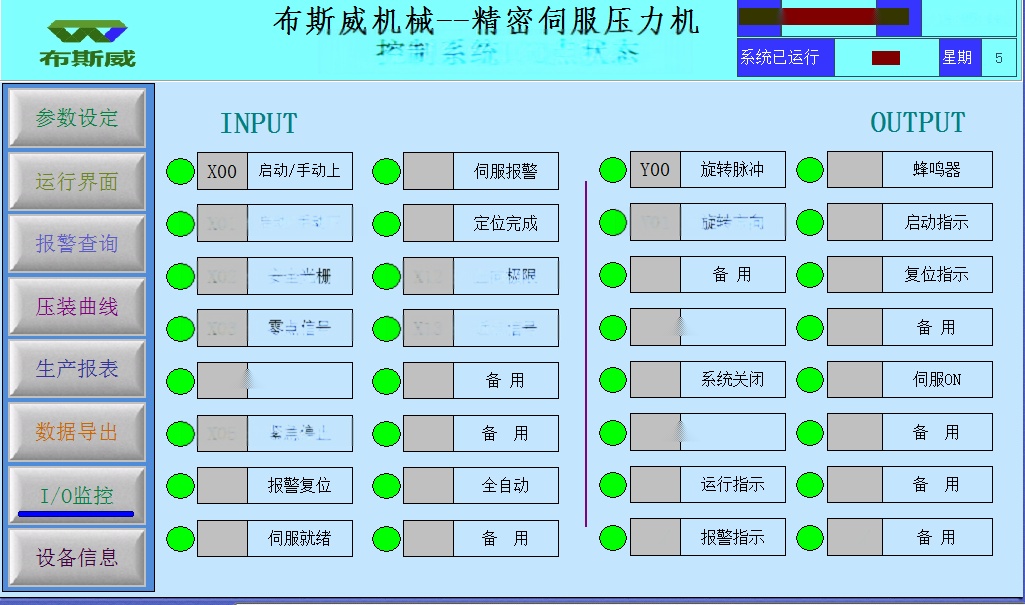Viewport: 1025px width, 605px height.
Task: Click green lamp beside 伺服就绪
Action: click(x=180, y=540)
